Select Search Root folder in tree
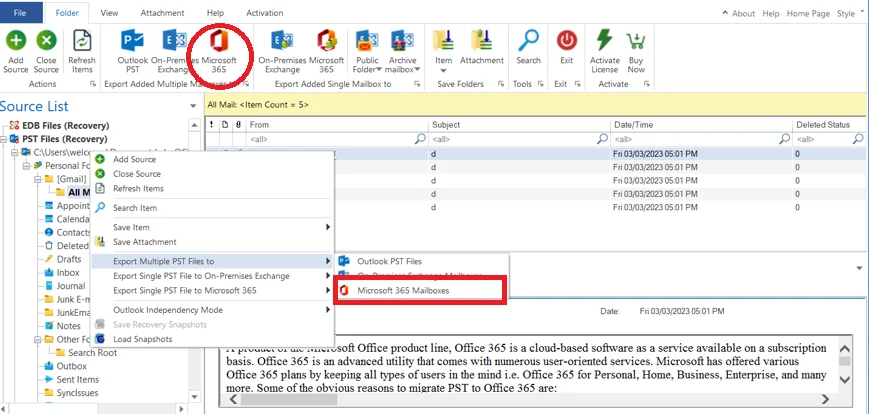This screenshot has height=414, width=869. (x=93, y=352)
